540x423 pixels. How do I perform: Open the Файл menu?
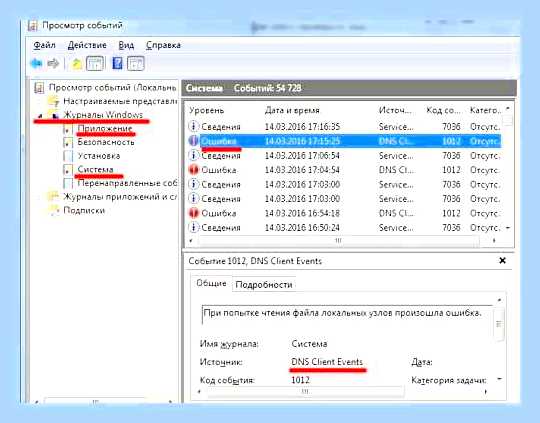point(44,45)
